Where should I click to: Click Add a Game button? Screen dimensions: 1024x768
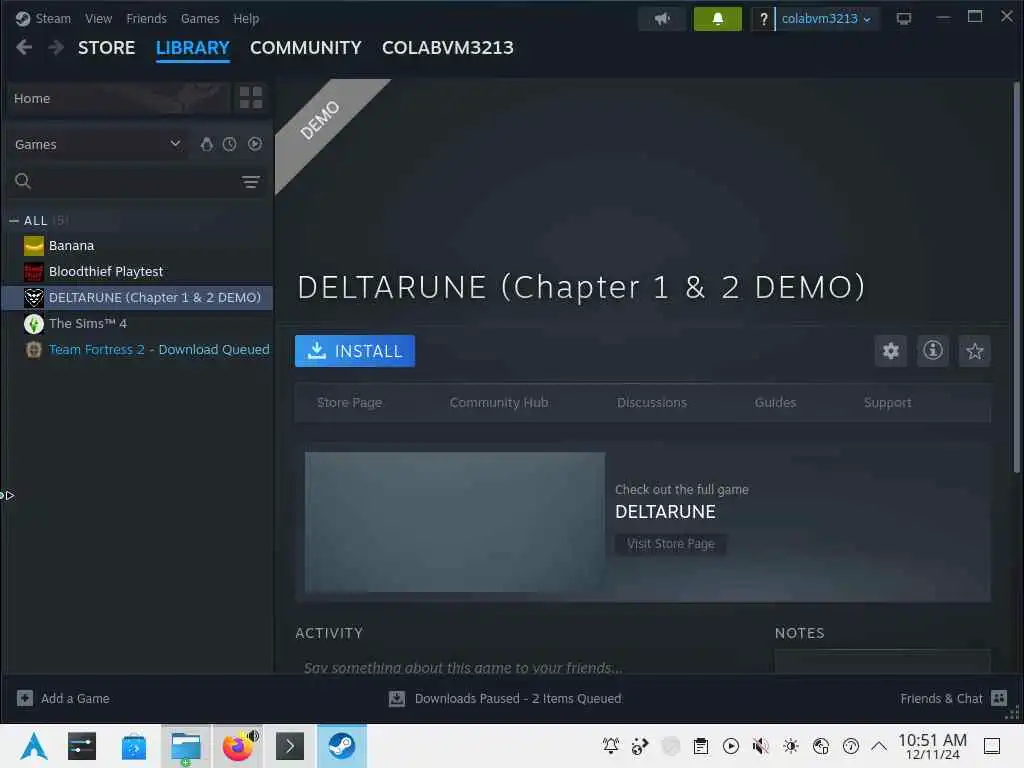[x=63, y=698]
